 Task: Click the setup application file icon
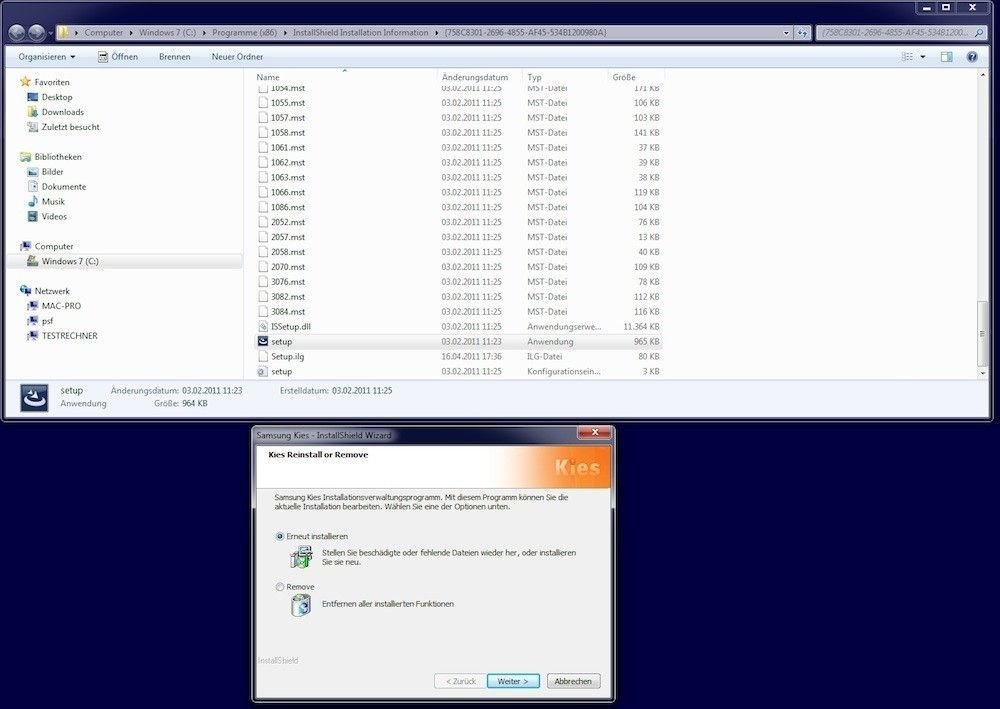(x=263, y=341)
